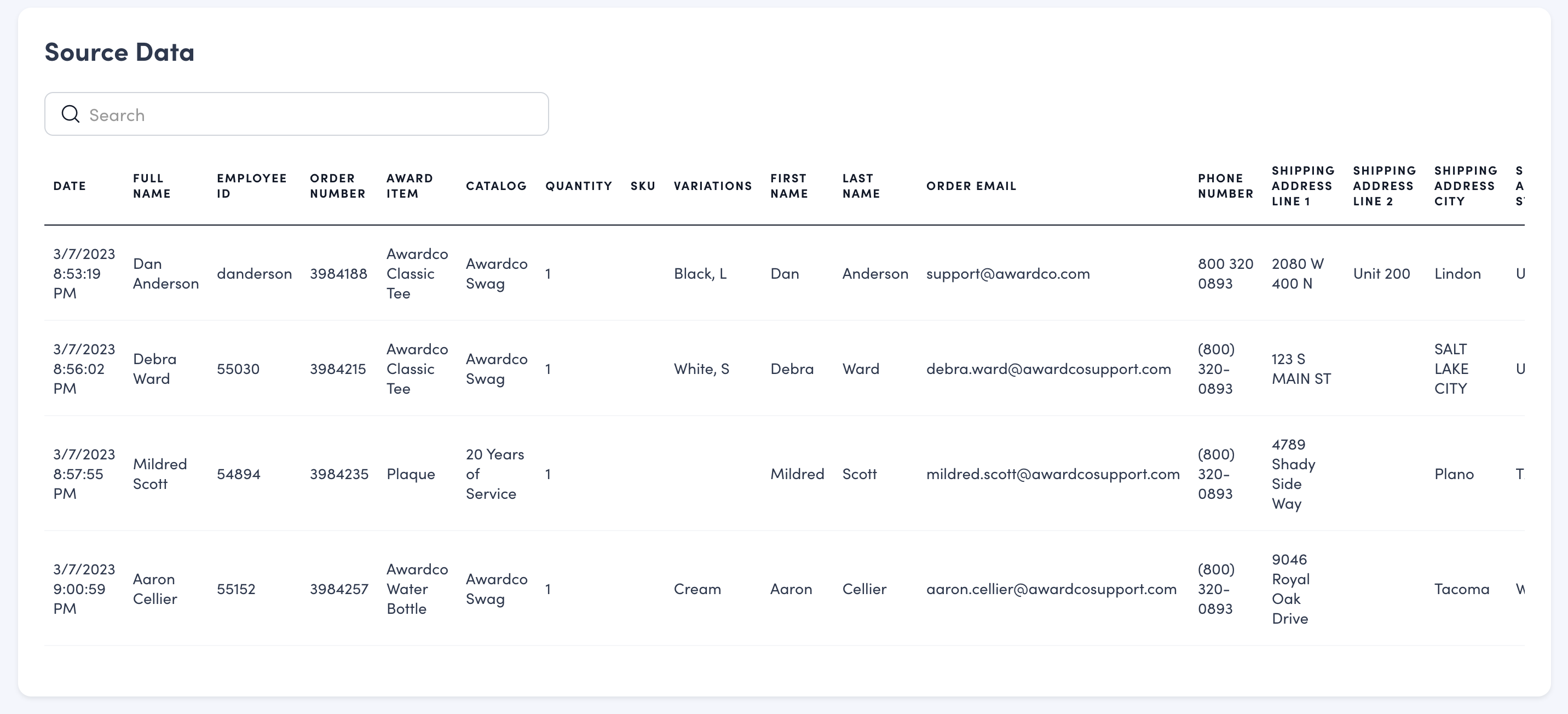Click the SKU column header

tap(643, 186)
